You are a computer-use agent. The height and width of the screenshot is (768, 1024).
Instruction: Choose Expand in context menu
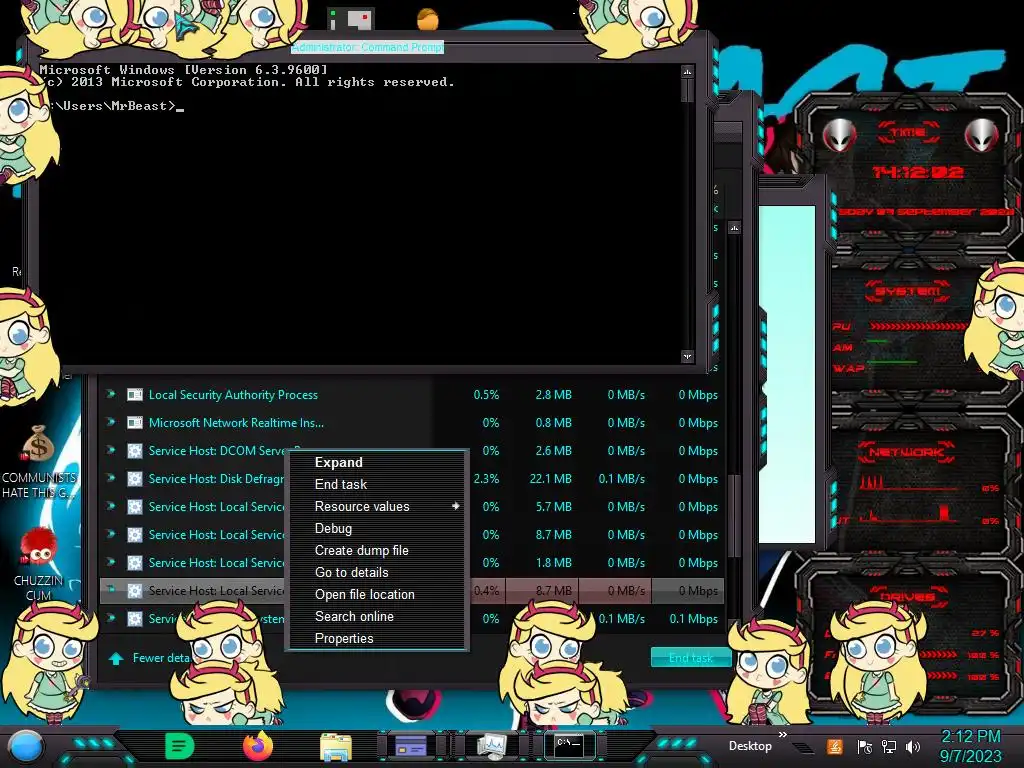[338, 462]
